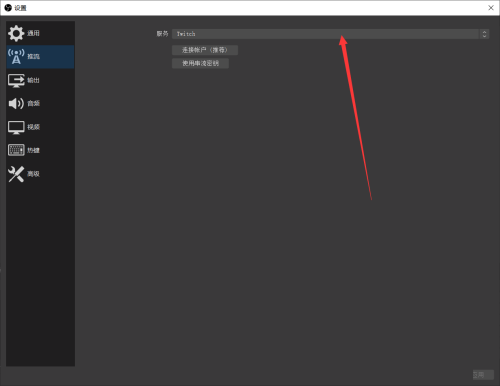Click the 服务 label text
This screenshot has width=500, height=386.
162,34
